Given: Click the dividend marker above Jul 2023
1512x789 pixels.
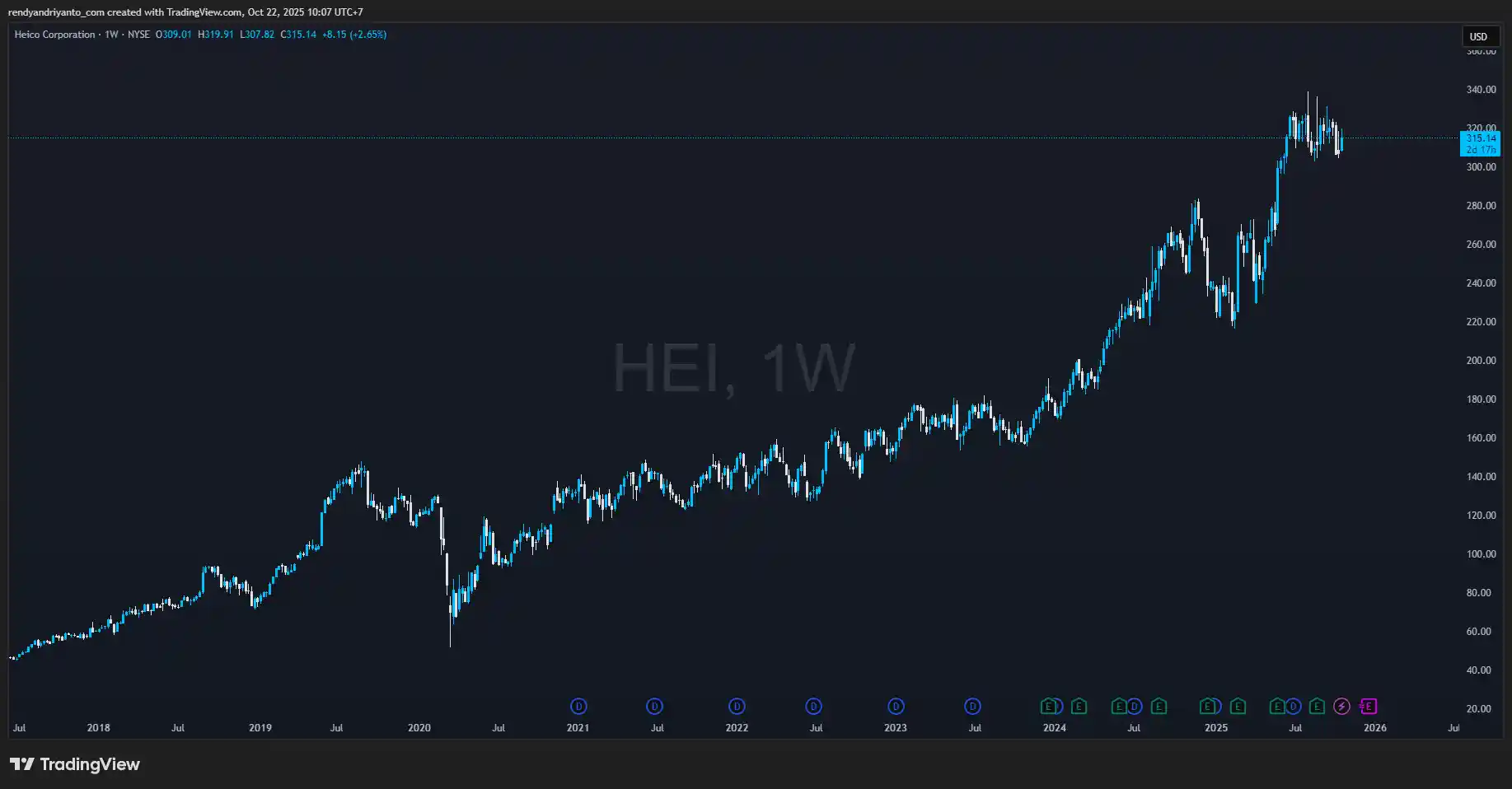Looking at the screenshot, I should pos(973,706).
